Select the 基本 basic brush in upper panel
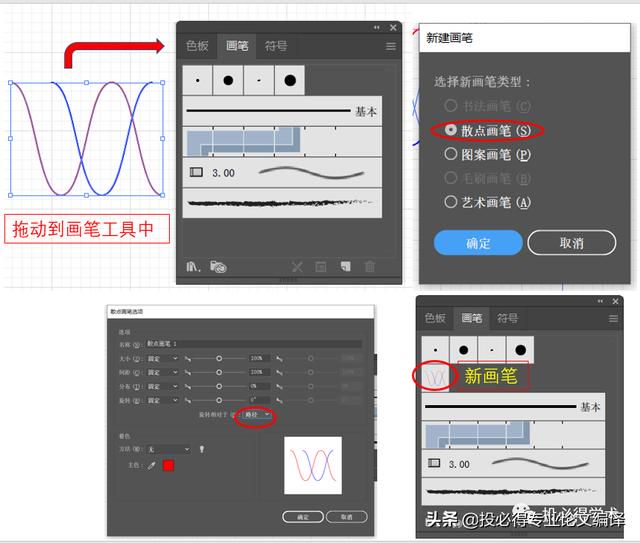The width and height of the screenshot is (640, 543). click(282, 111)
